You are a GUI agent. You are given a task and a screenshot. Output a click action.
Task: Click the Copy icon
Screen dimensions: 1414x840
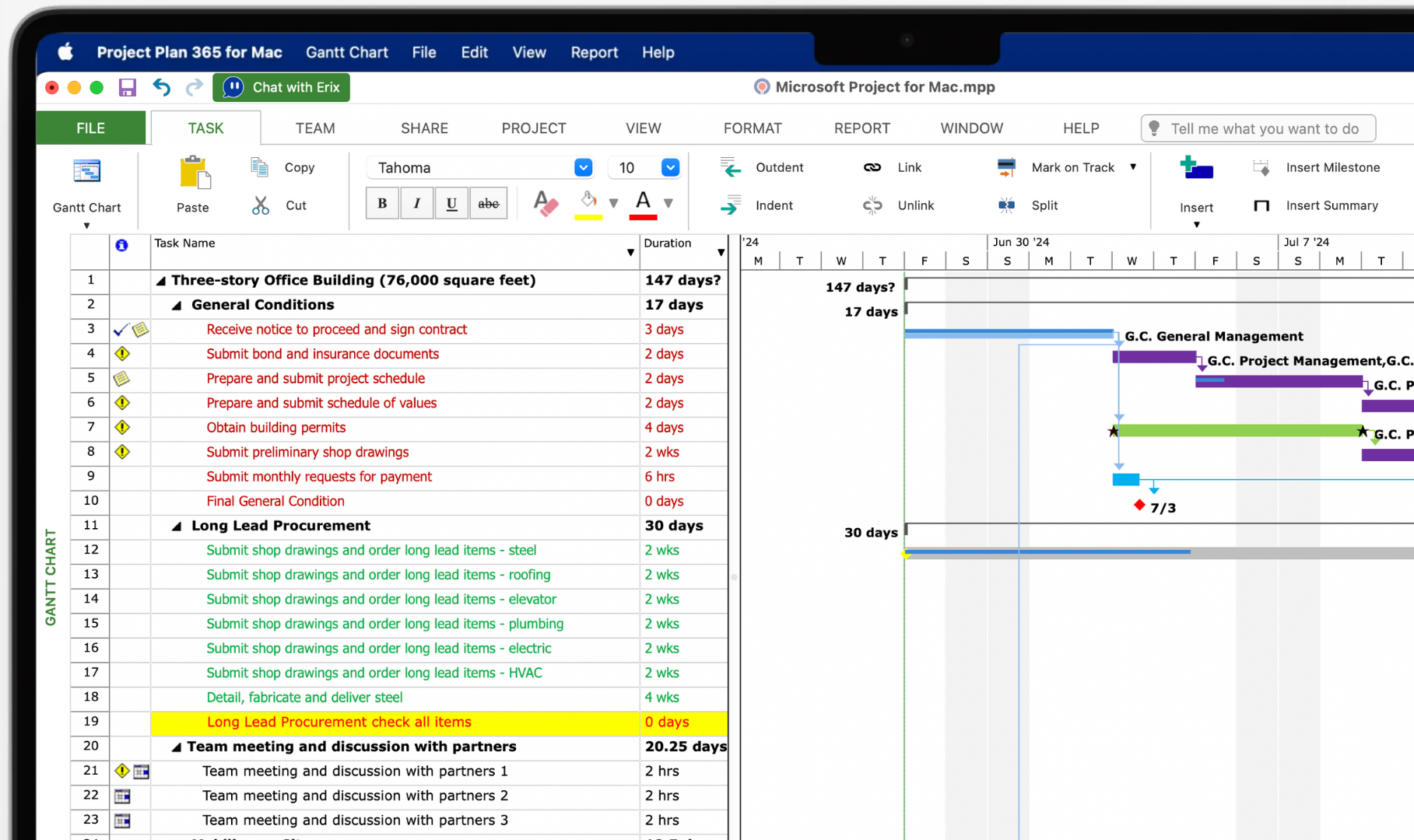(x=259, y=166)
